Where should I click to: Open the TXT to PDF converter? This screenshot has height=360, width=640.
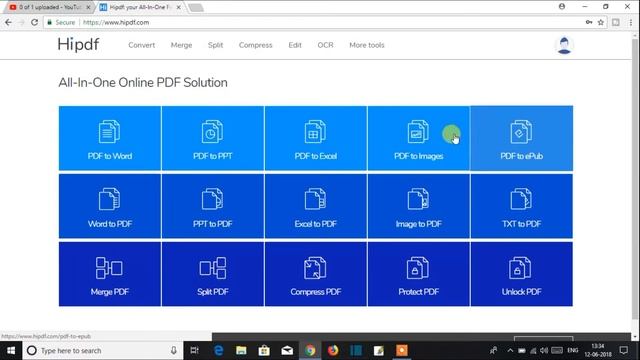pyautogui.click(x=522, y=206)
